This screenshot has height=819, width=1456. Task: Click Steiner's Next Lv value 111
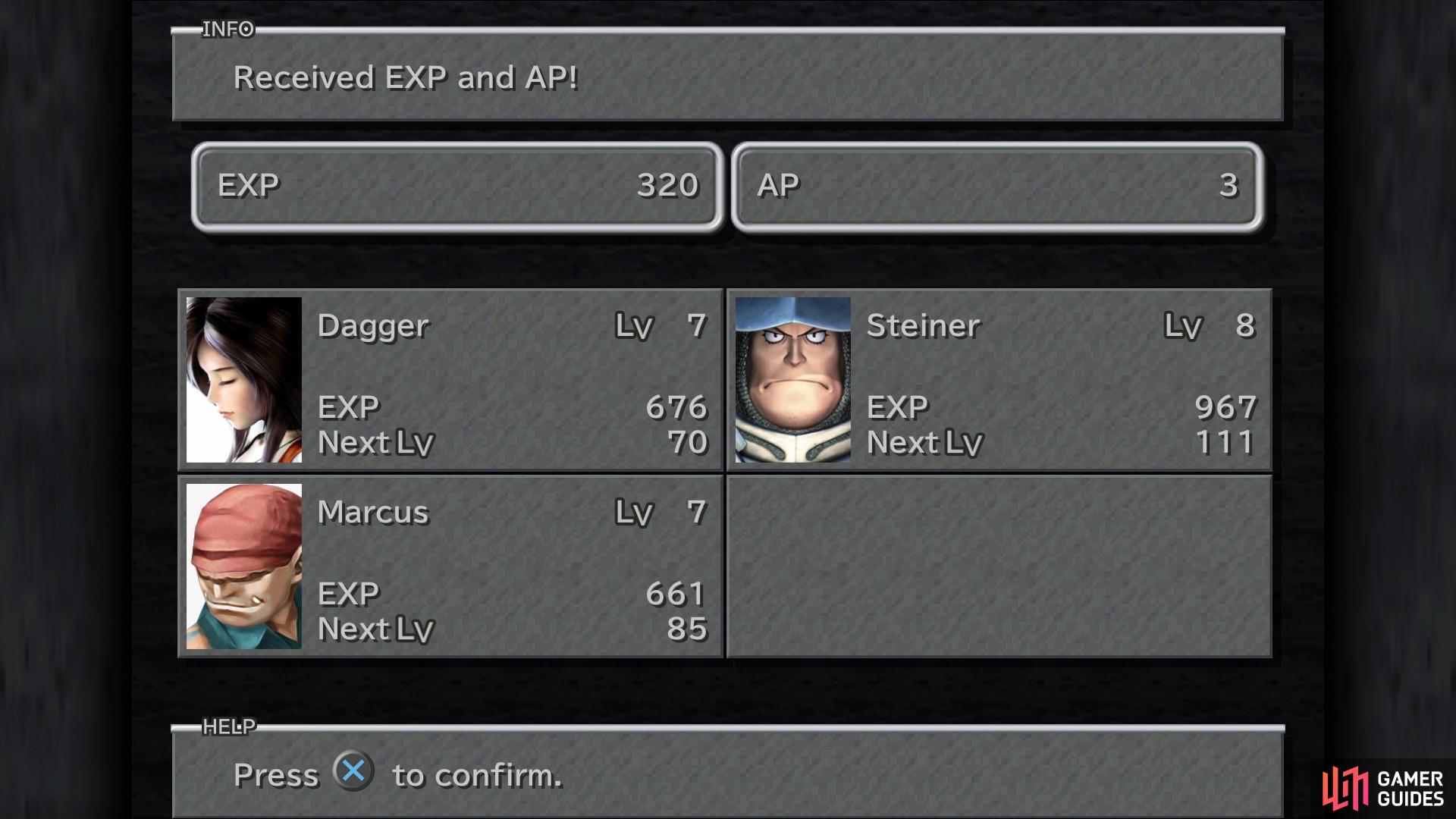tap(1225, 443)
